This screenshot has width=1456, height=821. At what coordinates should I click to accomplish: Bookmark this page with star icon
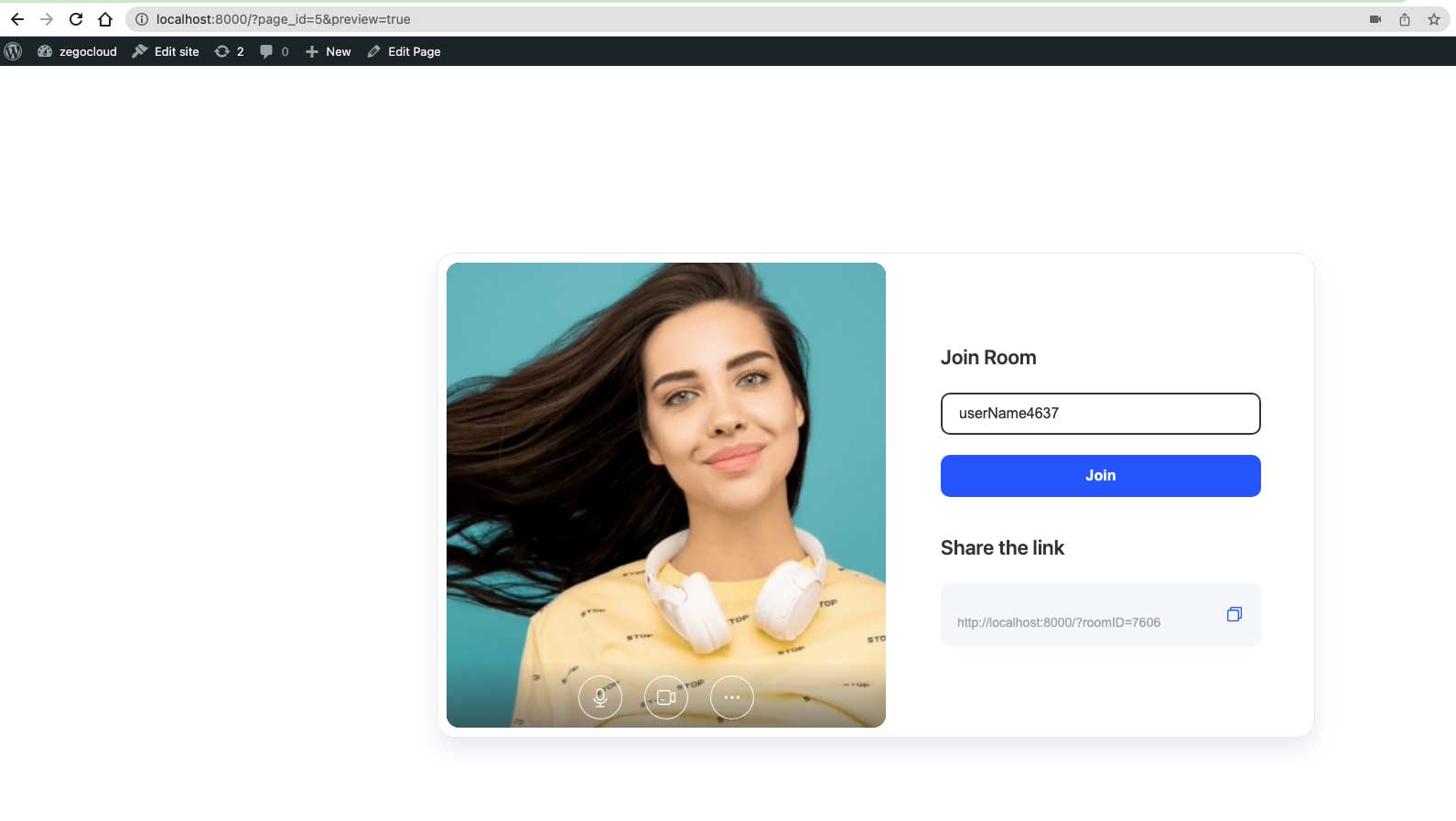point(1434,19)
